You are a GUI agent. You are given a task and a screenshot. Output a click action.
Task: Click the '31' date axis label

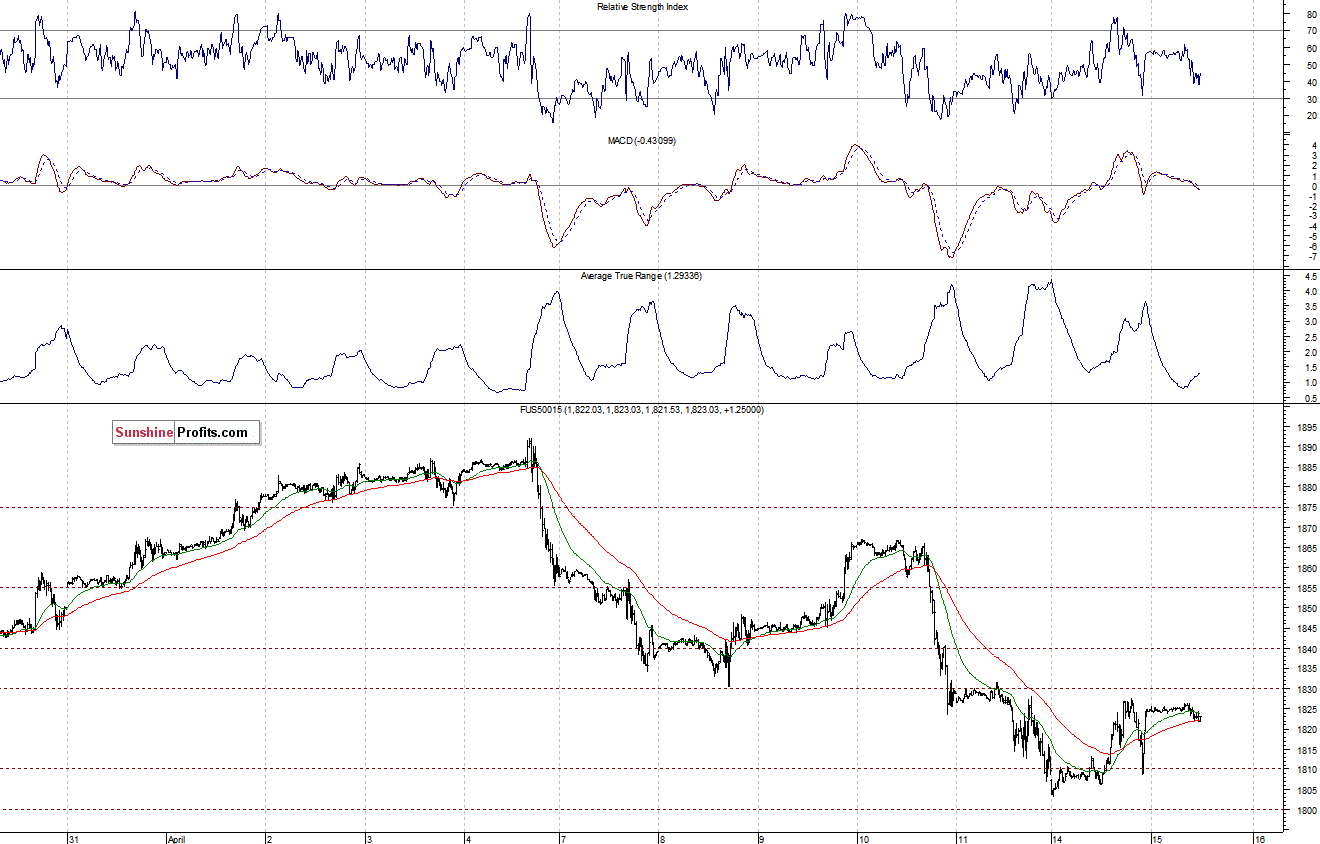pos(74,839)
